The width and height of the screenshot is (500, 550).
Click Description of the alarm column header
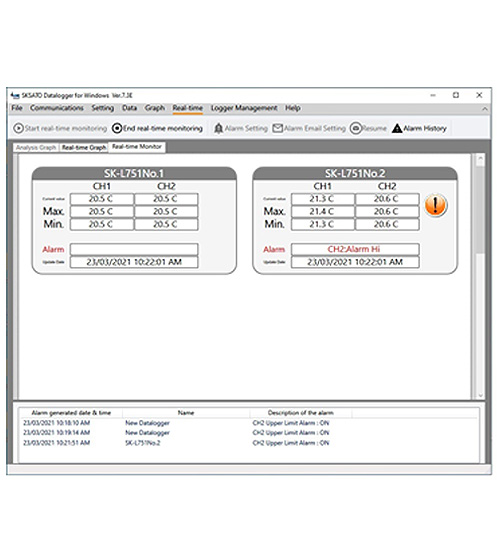click(x=301, y=413)
